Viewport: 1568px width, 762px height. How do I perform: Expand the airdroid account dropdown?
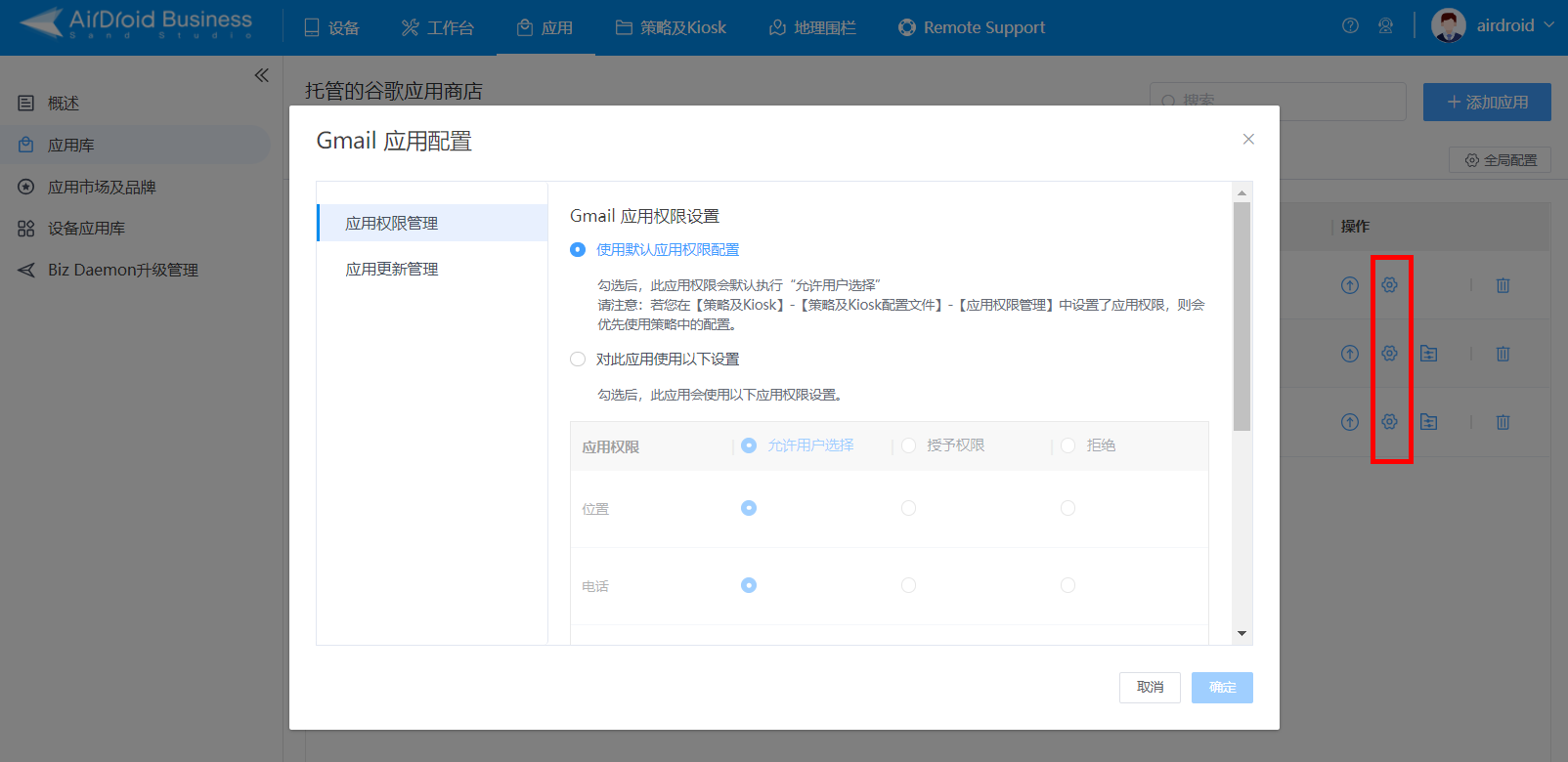click(1514, 25)
